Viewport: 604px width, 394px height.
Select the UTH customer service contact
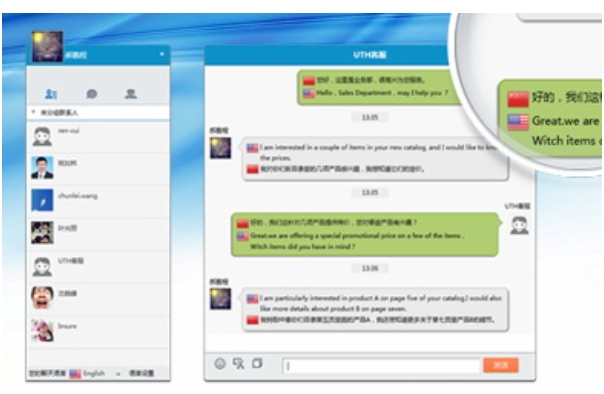tap(98, 266)
